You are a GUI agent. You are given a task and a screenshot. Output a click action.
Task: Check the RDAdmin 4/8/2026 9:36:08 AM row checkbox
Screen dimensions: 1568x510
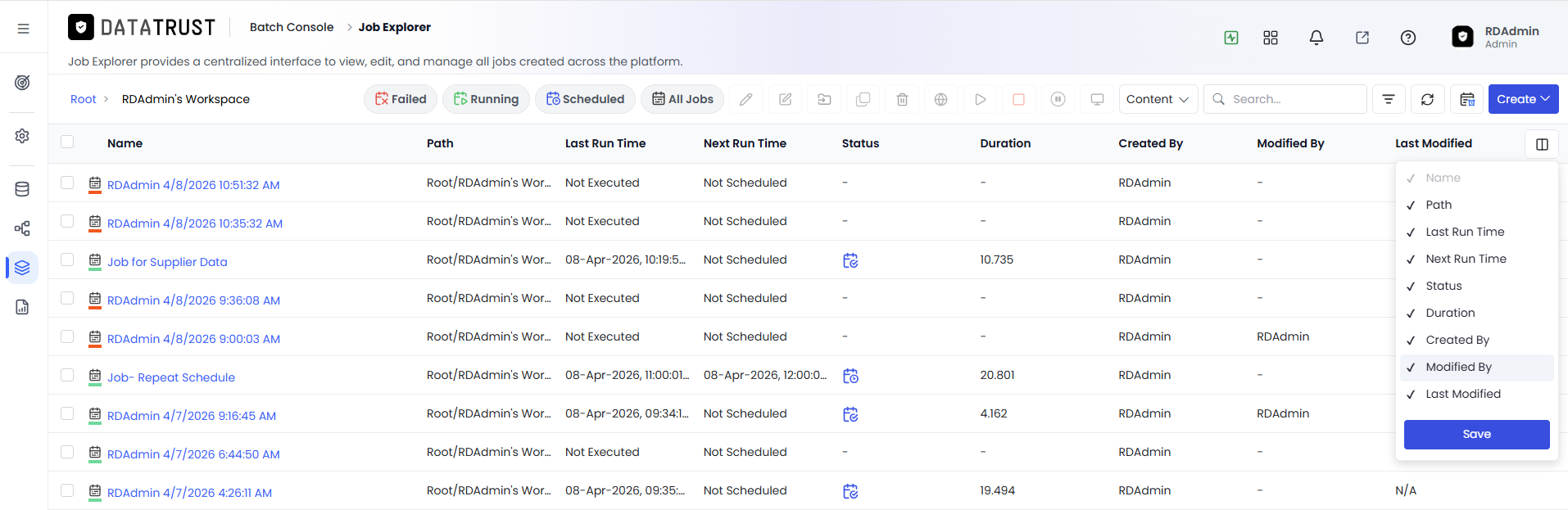pyautogui.click(x=67, y=298)
